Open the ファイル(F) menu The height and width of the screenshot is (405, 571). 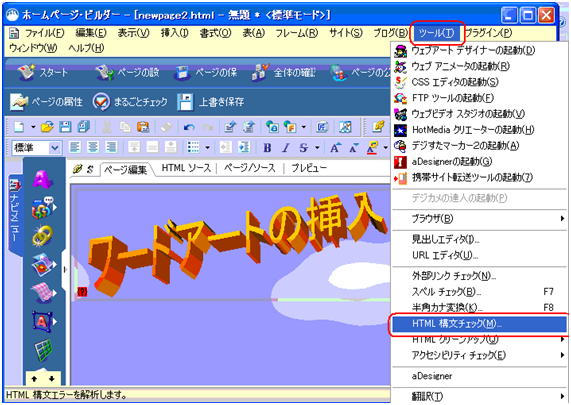click(x=44, y=33)
